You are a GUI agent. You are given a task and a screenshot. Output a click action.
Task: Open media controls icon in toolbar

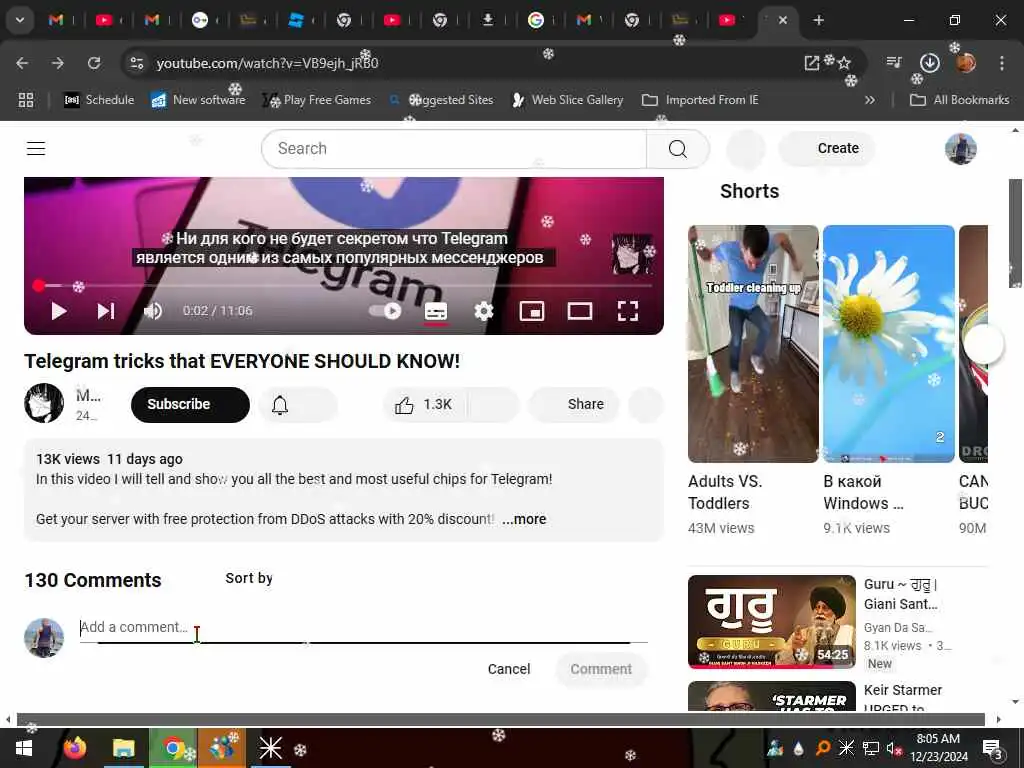[894, 63]
